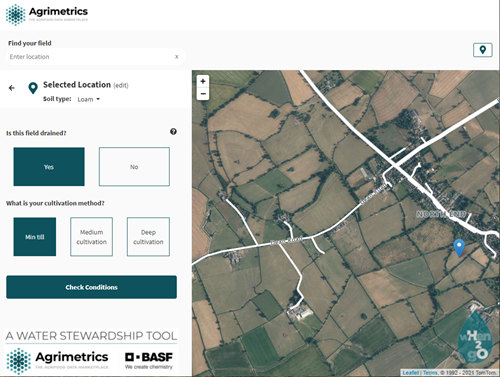Clear the location search with the x
The height and width of the screenshot is (377, 500).
[x=177, y=57]
